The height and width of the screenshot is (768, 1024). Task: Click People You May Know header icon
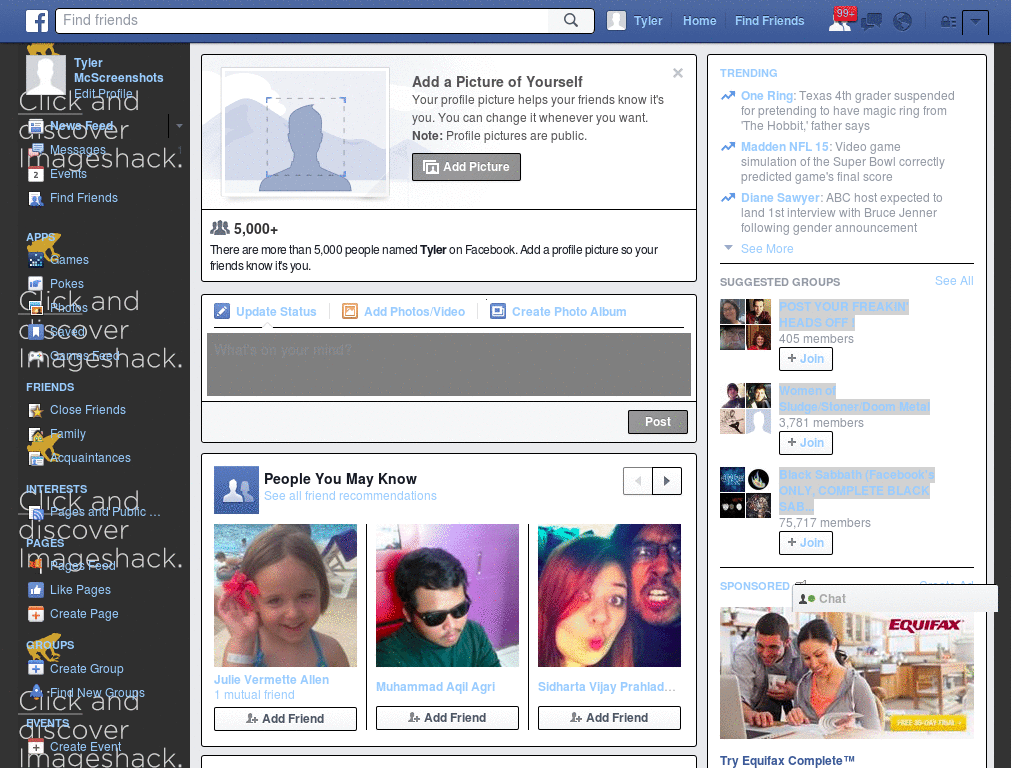(236, 490)
